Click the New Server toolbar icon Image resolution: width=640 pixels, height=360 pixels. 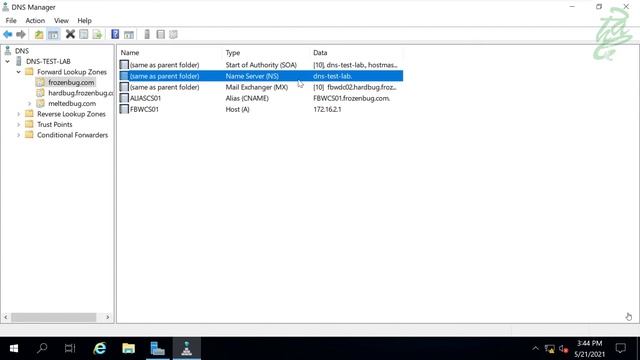147,34
